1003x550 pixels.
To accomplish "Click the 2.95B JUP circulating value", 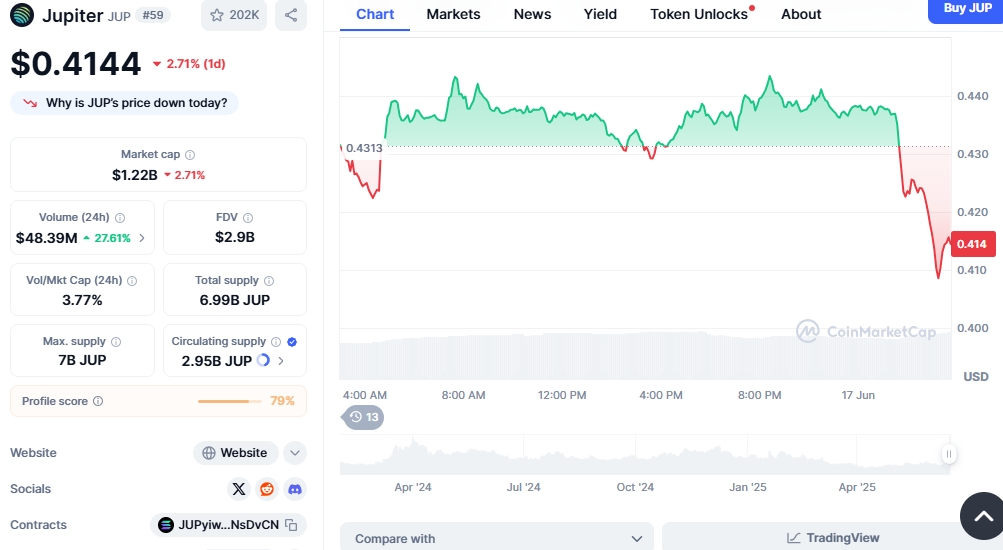I will pos(217,361).
